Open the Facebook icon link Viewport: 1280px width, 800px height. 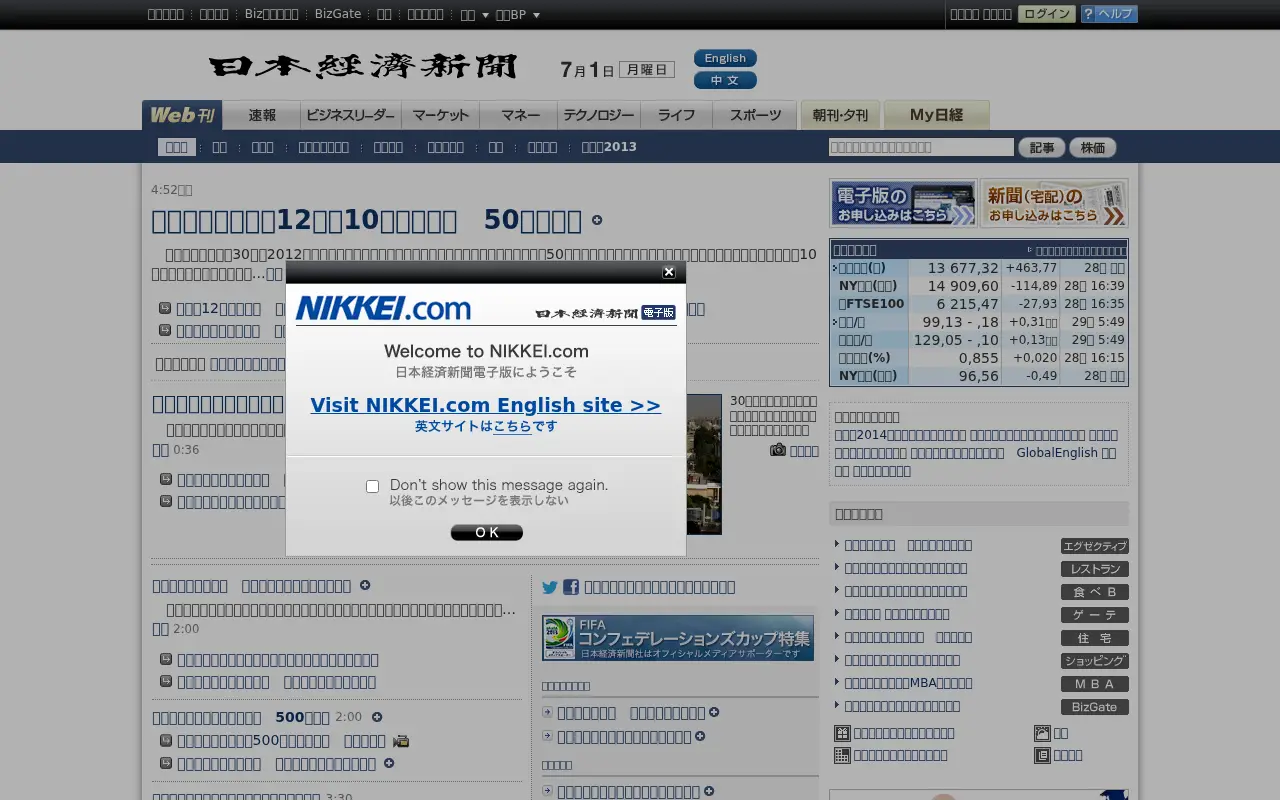(x=571, y=587)
